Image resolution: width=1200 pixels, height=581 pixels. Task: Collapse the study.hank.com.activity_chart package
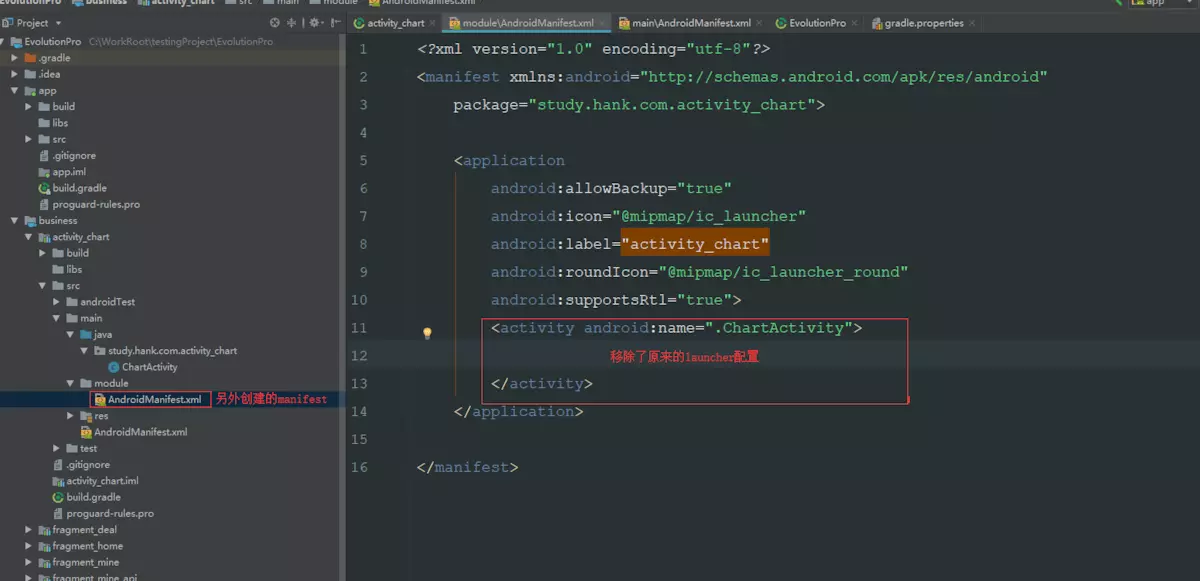(84, 351)
